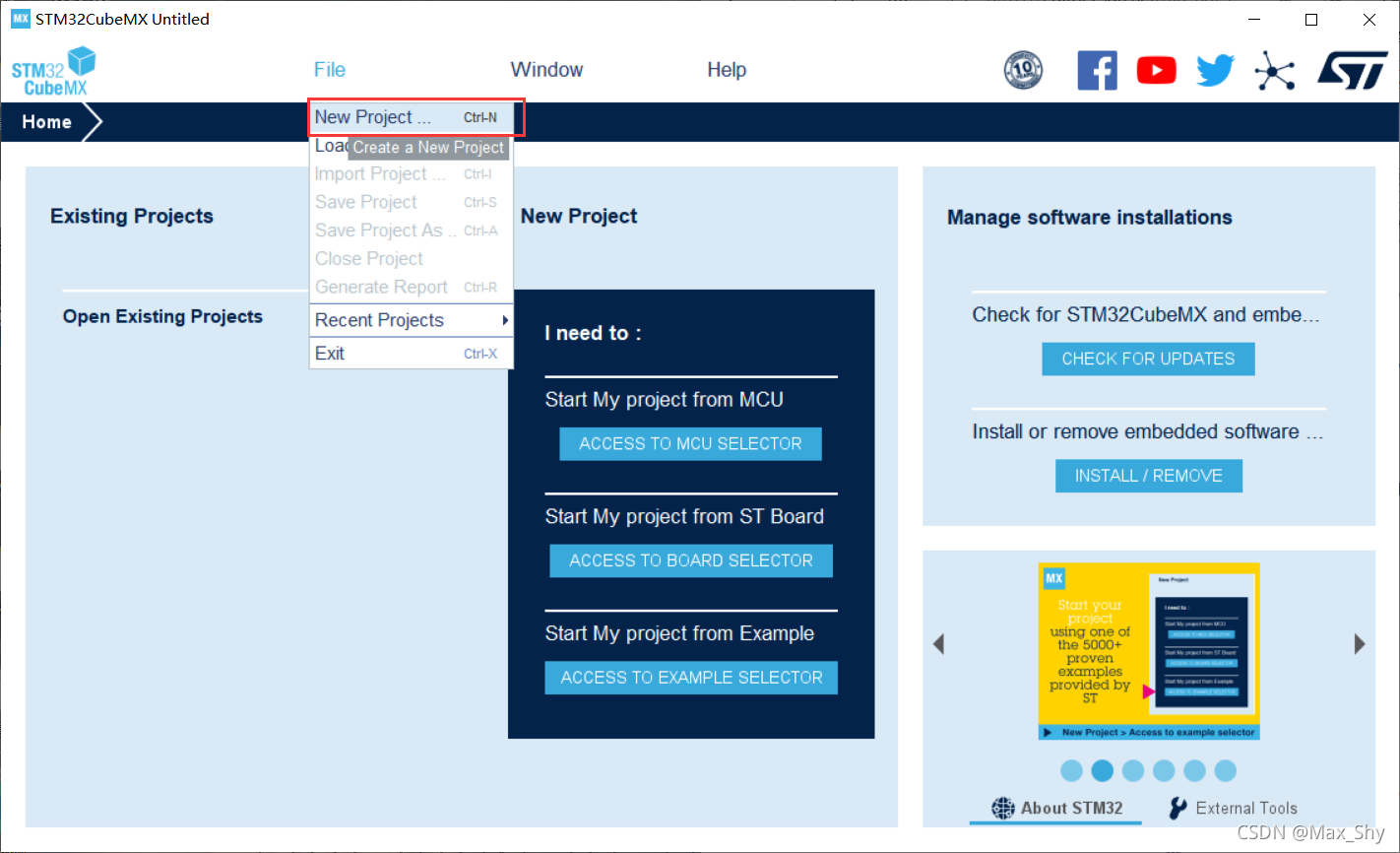Select the fifth carousel dot
The width and height of the screenshot is (1400, 853).
[1194, 771]
